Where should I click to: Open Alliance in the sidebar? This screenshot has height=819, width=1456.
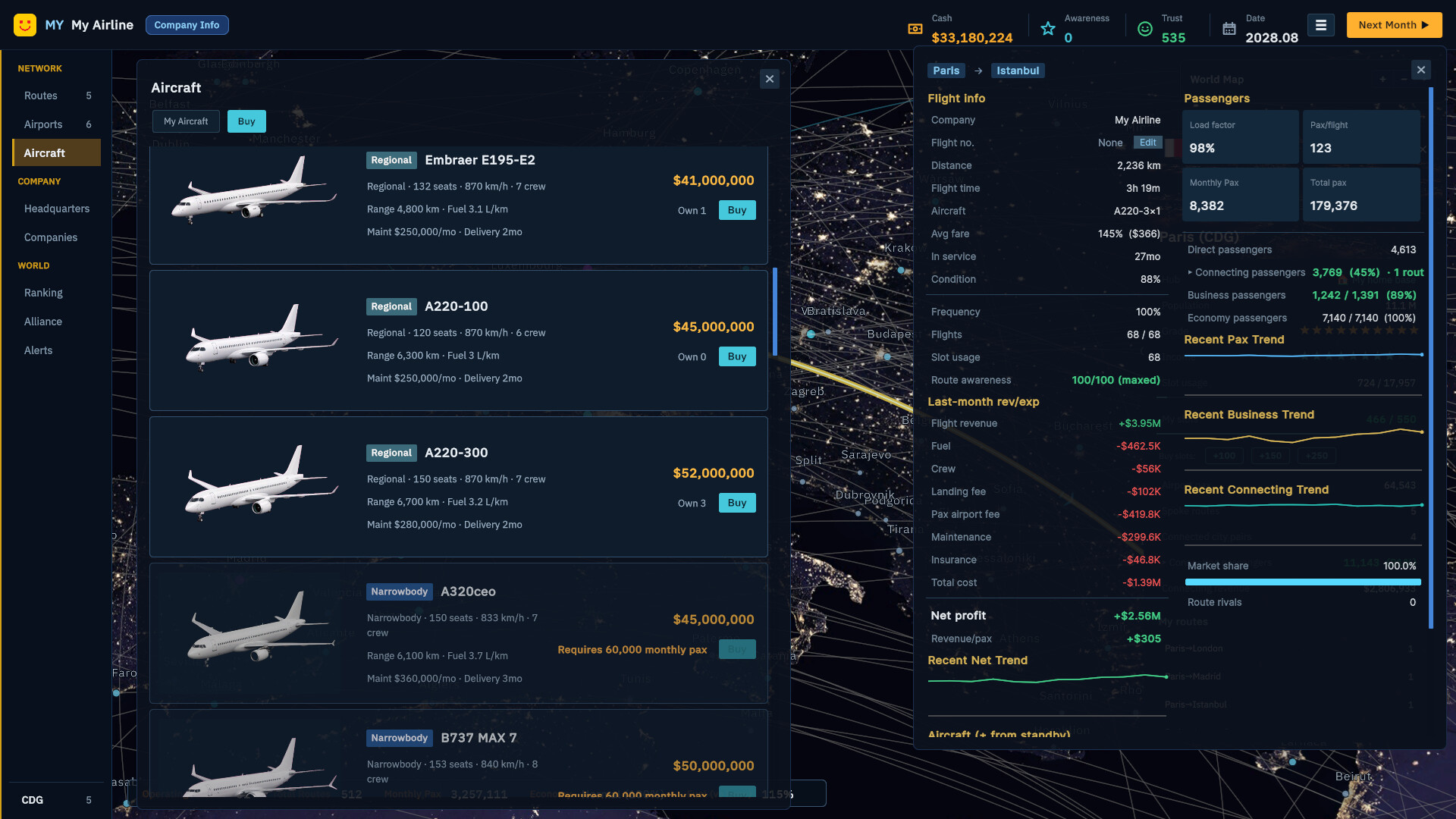tap(57, 322)
